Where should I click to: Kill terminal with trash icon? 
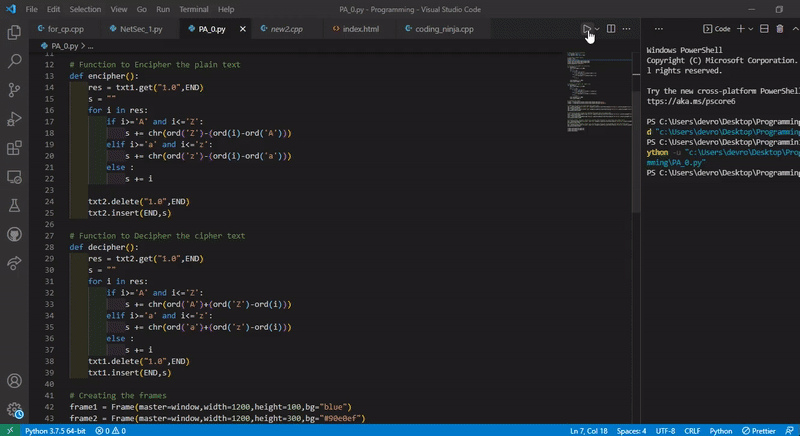[780, 29]
